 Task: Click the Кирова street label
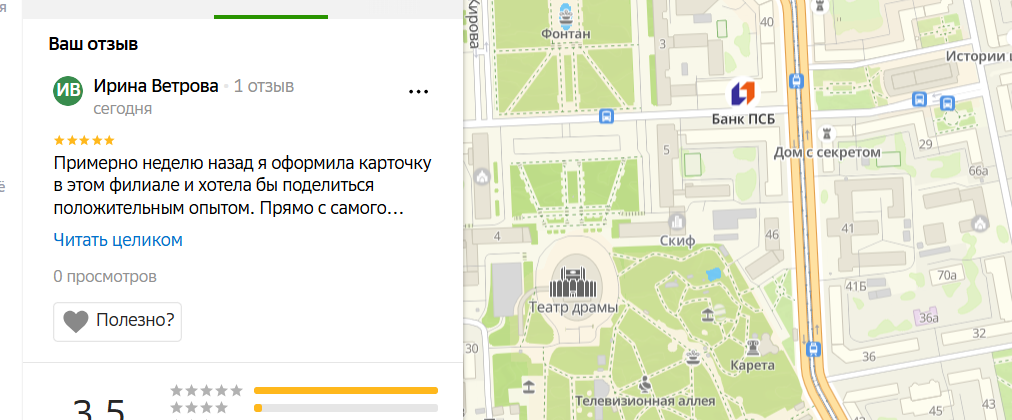coord(474,25)
